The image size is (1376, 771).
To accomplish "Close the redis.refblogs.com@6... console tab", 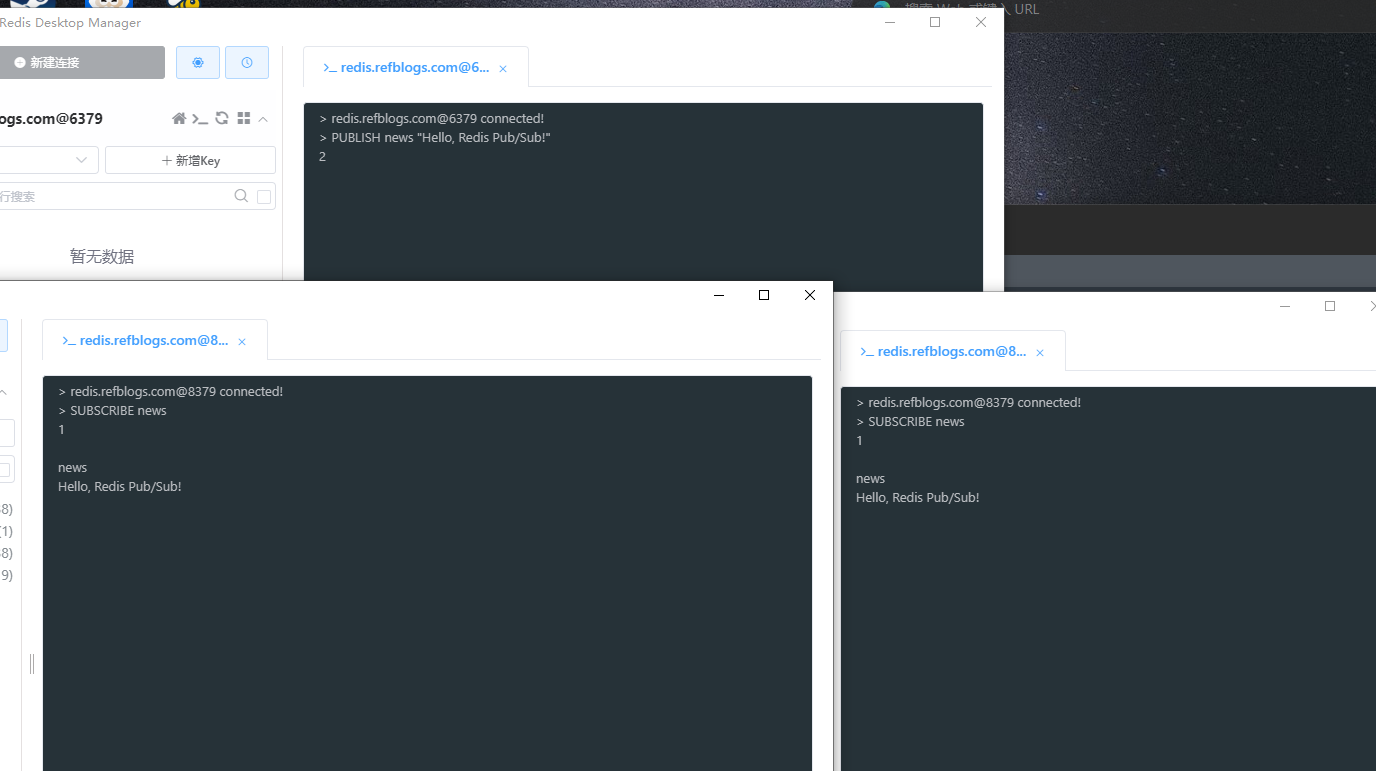I will [503, 69].
